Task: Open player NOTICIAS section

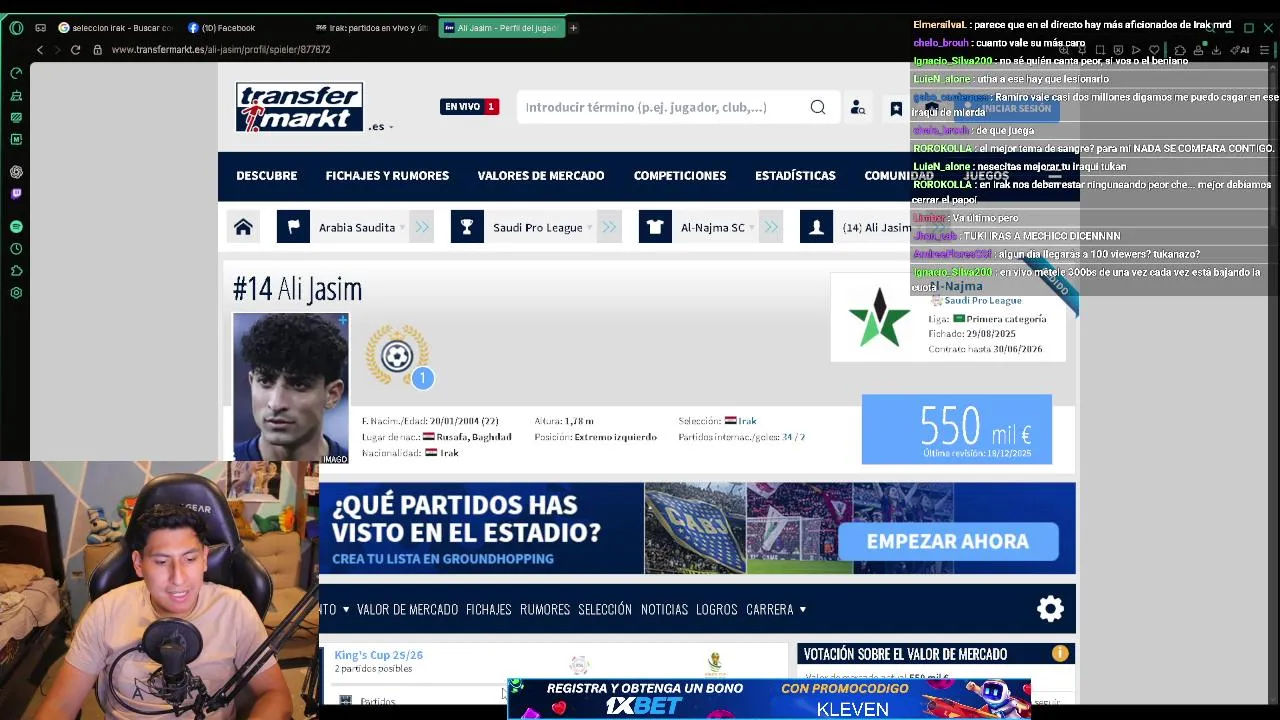Action: pyautogui.click(x=664, y=609)
